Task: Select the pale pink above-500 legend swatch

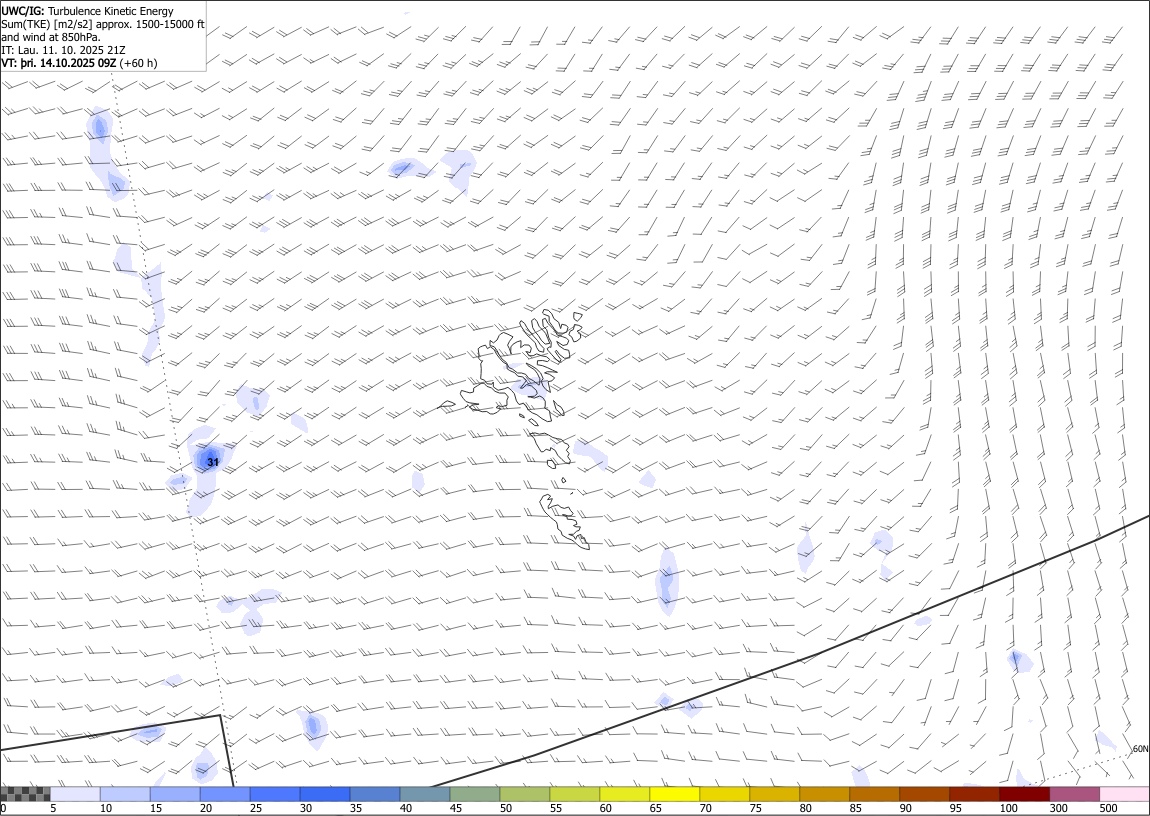Action: click(1124, 794)
